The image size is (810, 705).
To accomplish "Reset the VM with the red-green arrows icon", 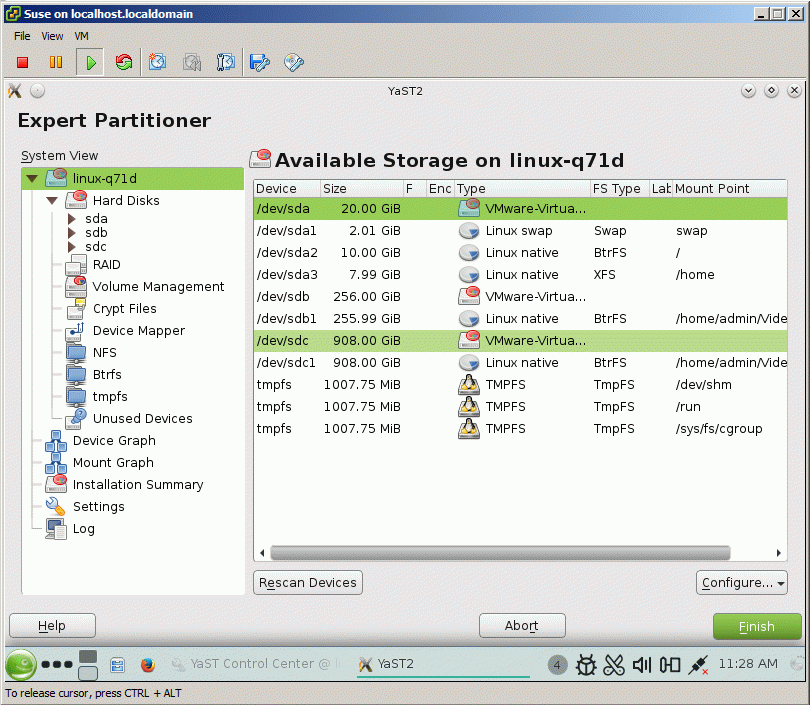I will [x=124, y=62].
